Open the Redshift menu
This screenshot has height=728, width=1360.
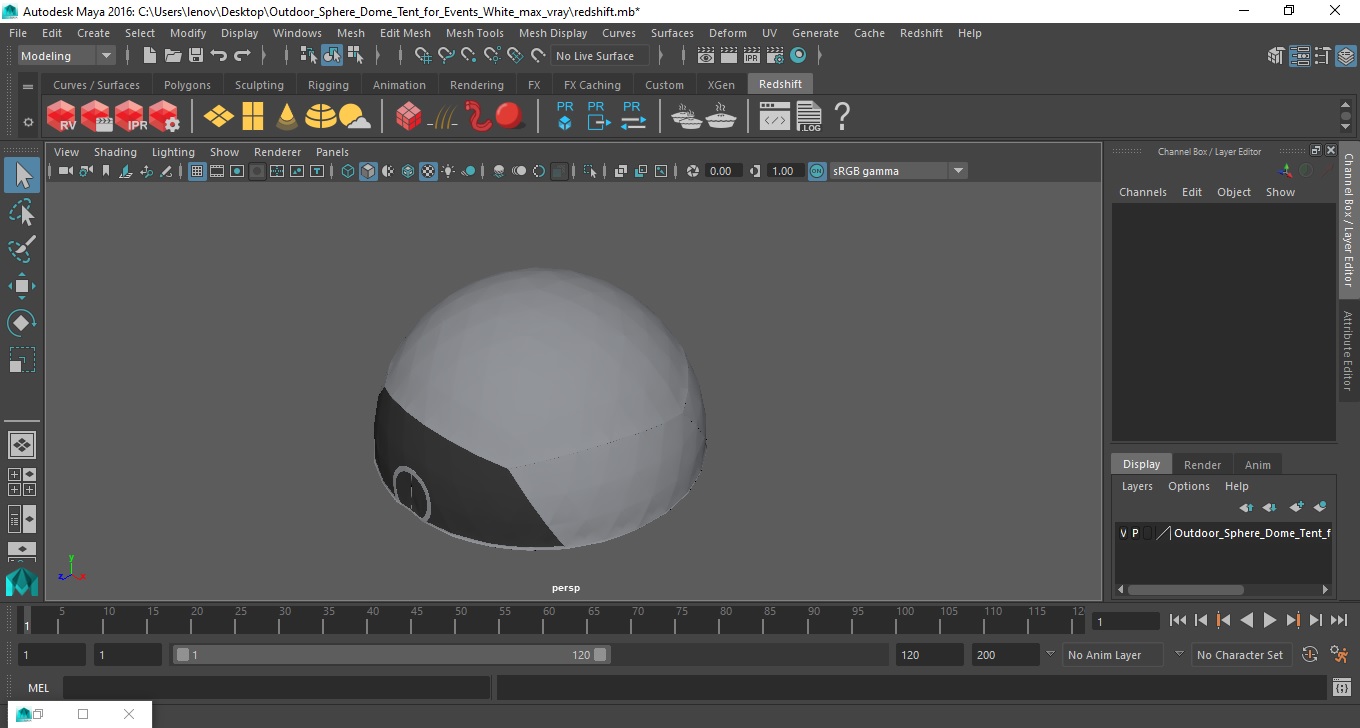point(921,33)
